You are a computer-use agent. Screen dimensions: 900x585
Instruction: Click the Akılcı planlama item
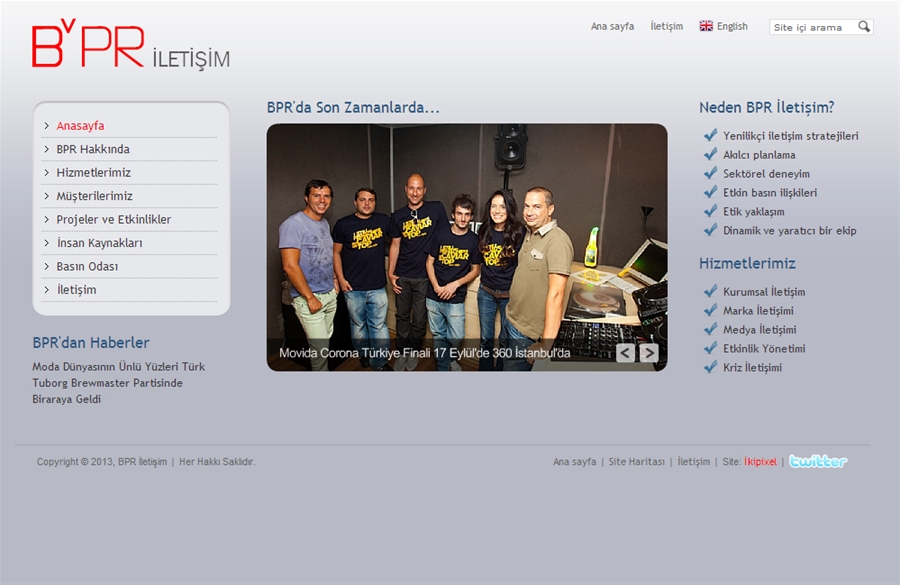click(x=759, y=155)
